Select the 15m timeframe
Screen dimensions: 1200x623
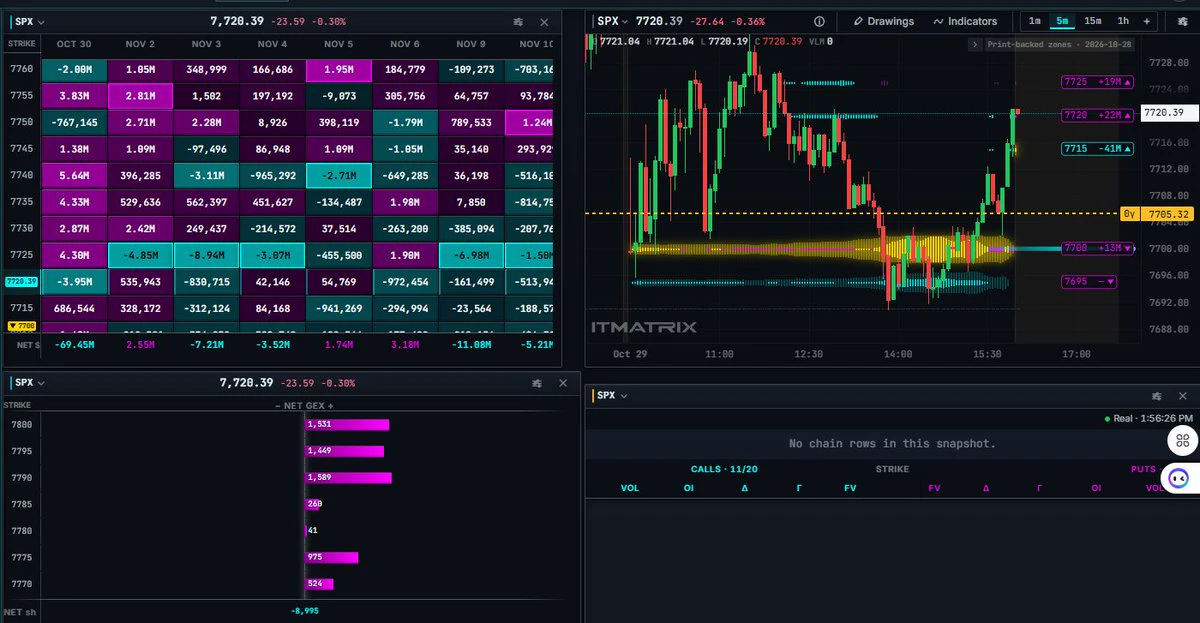[1093, 21]
